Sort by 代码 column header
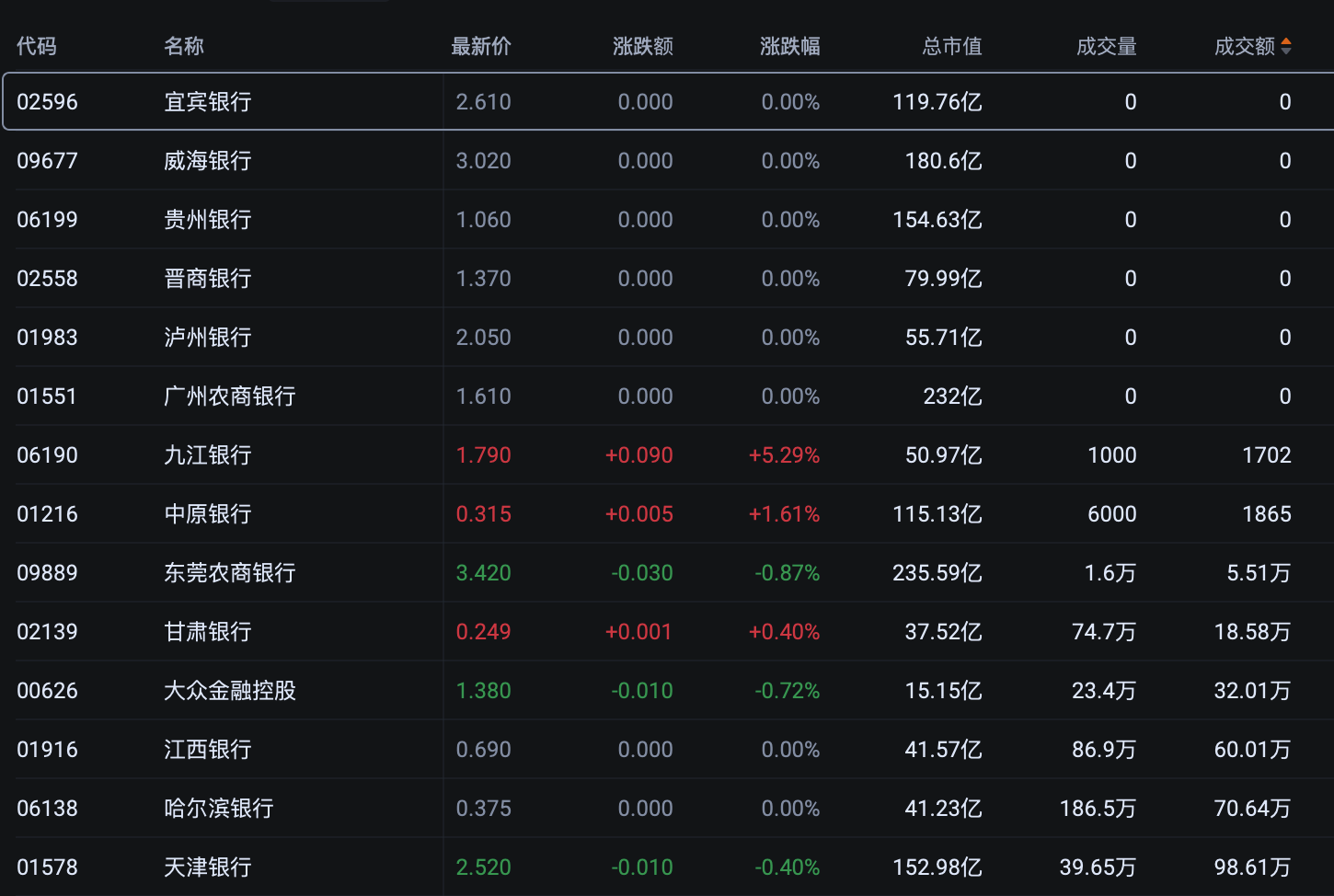 tap(37, 46)
